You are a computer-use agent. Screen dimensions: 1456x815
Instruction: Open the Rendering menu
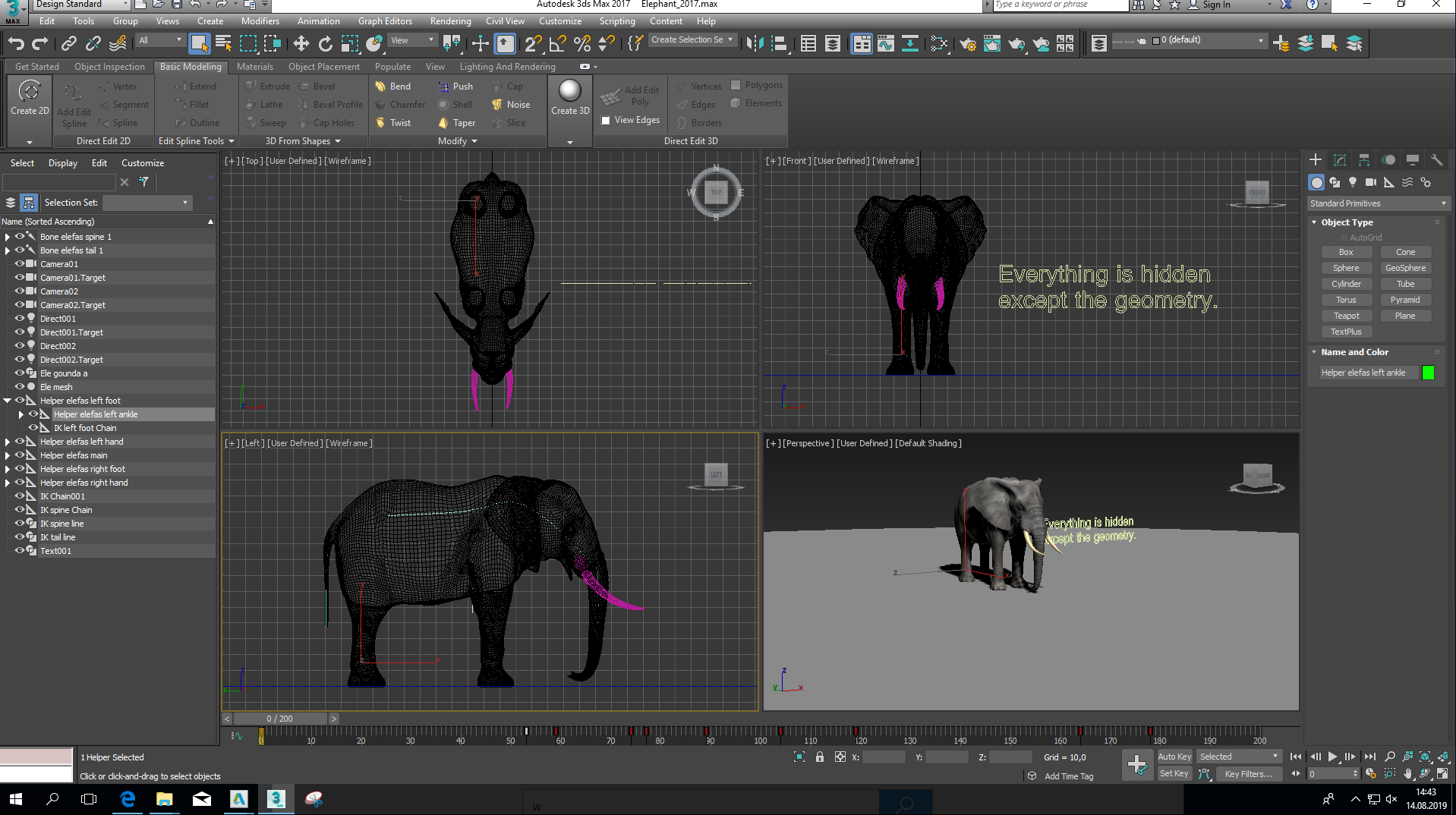click(x=450, y=21)
